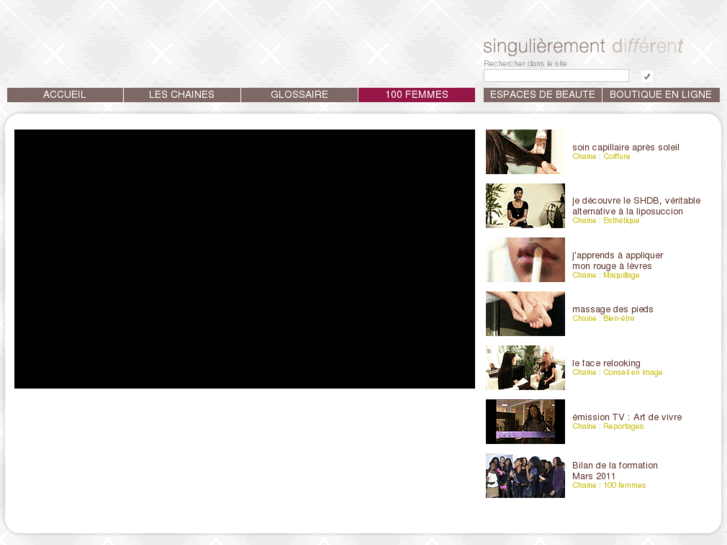727x545 pixels.
Task: Open the 'Chaîne : Maquillage' channel link
Action: coord(606,275)
